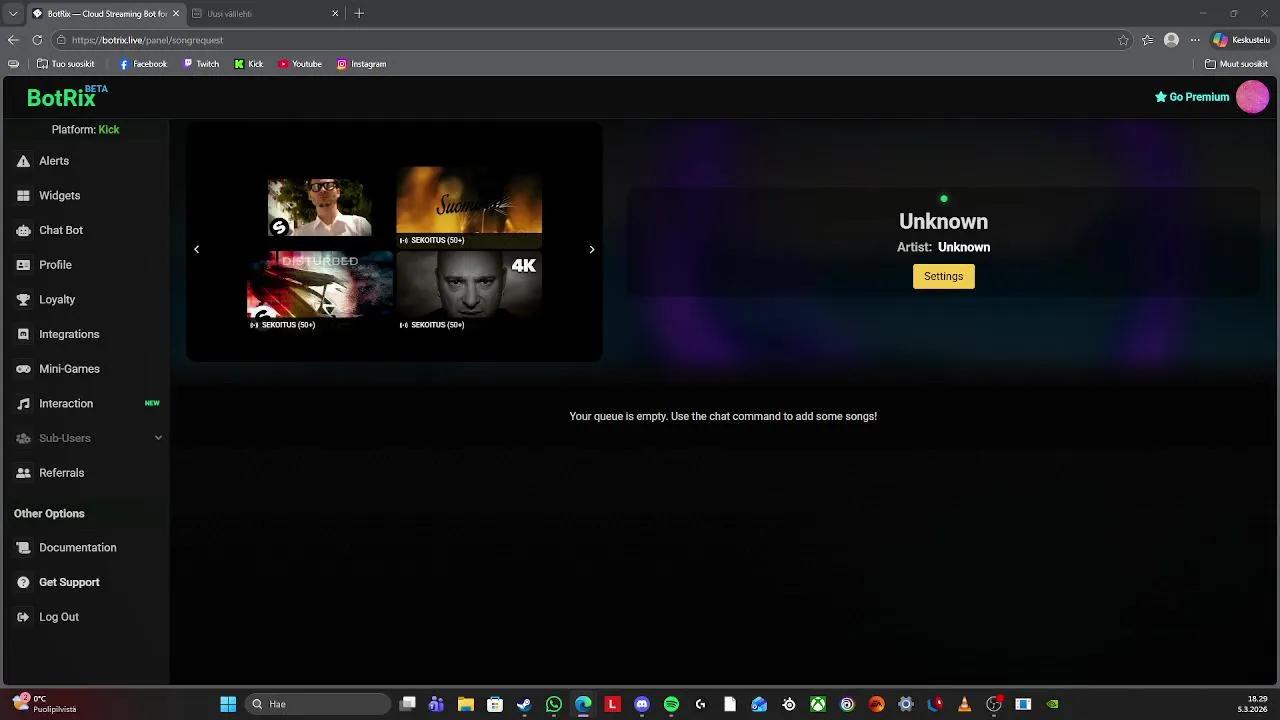Open the man with glasses video thumbnail
The height and width of the screenshot is (720, 1280).
point(319,208)
